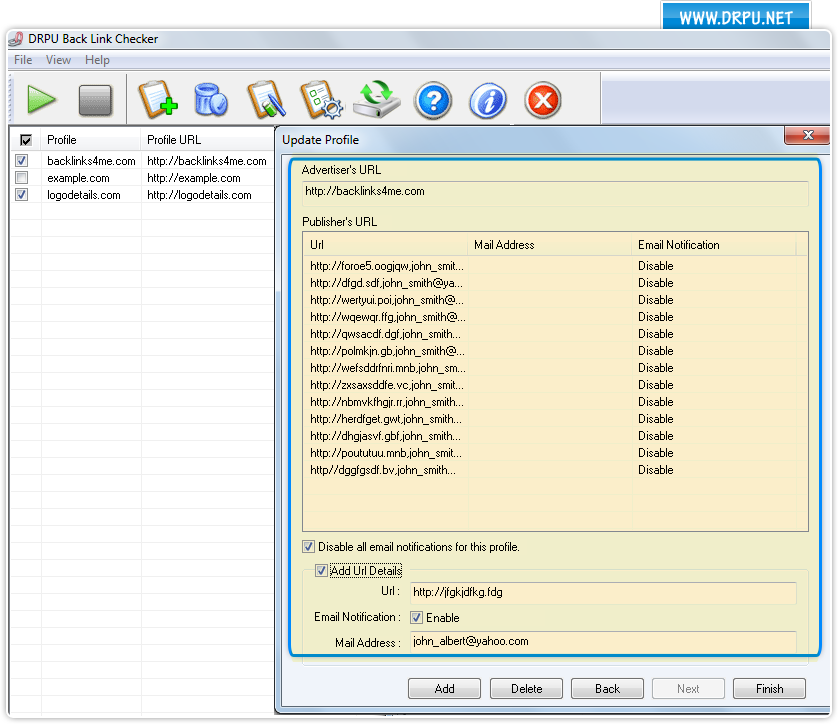
Task: Open the File menu
Action: pyautogui.click(x=23, y=60)
